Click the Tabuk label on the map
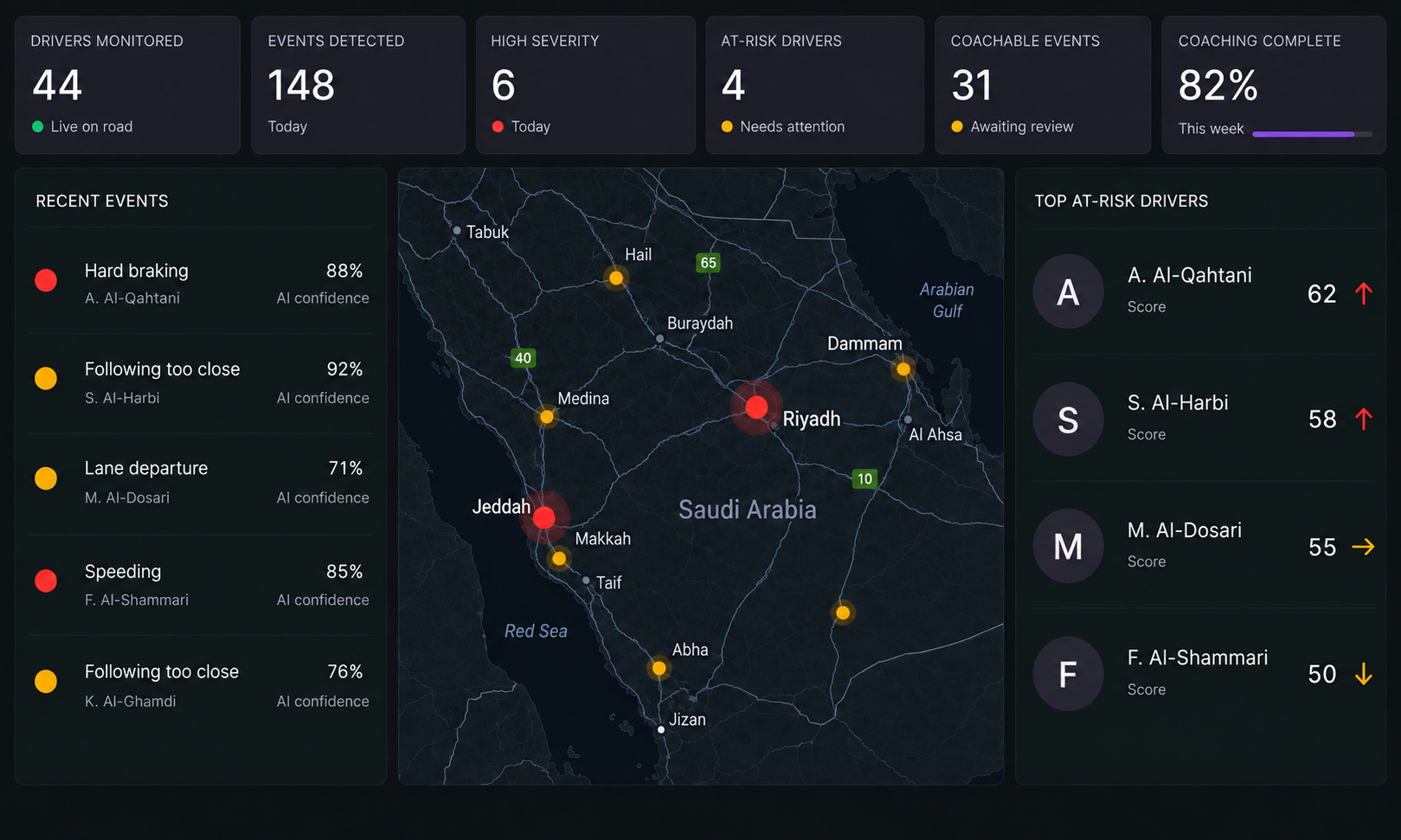This screenshot has height=840, width=1401. click(x=487, y=232)
